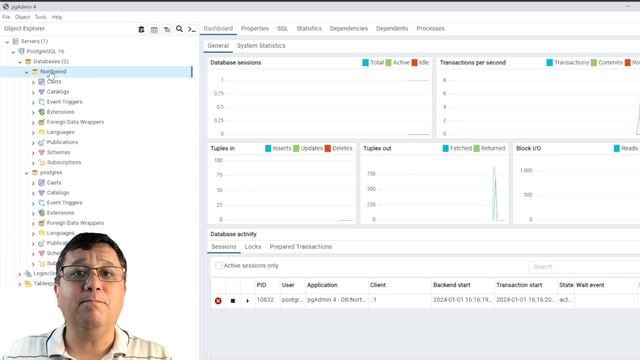The width and height of the screenshot is (640, 360).
Task: Sort by the PID column header
Action: point(261,285)
